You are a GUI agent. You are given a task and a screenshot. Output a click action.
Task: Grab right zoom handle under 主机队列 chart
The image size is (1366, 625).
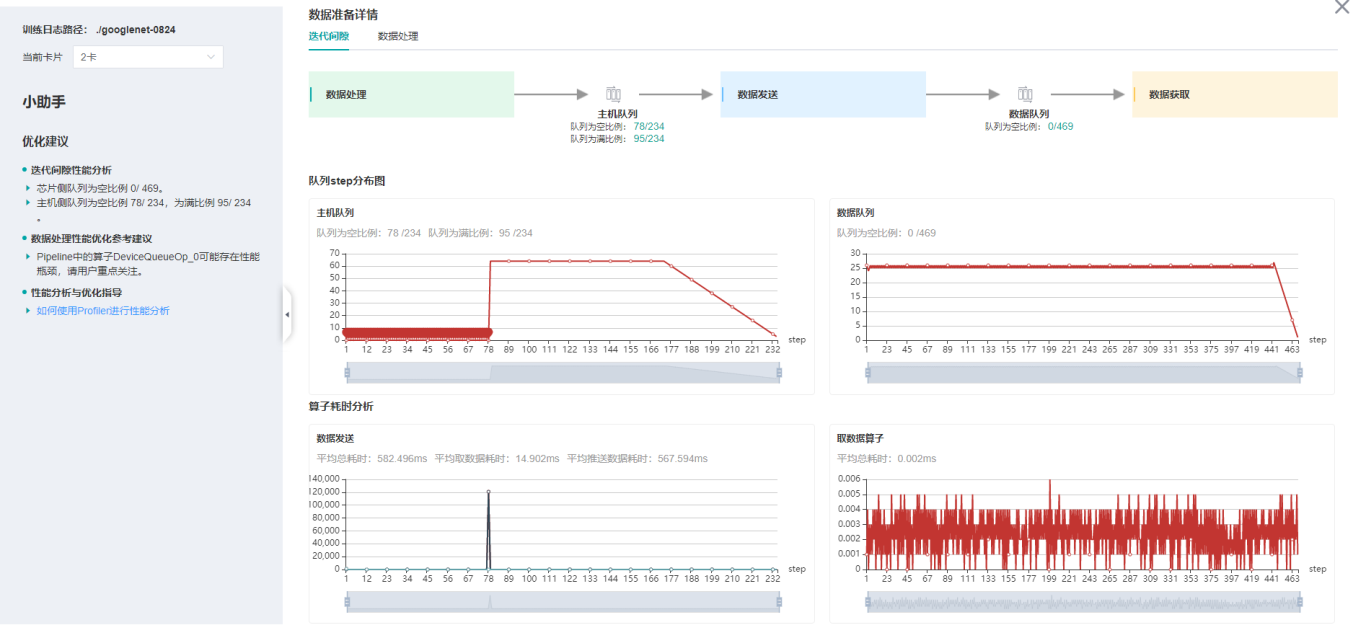coord(779,372)
